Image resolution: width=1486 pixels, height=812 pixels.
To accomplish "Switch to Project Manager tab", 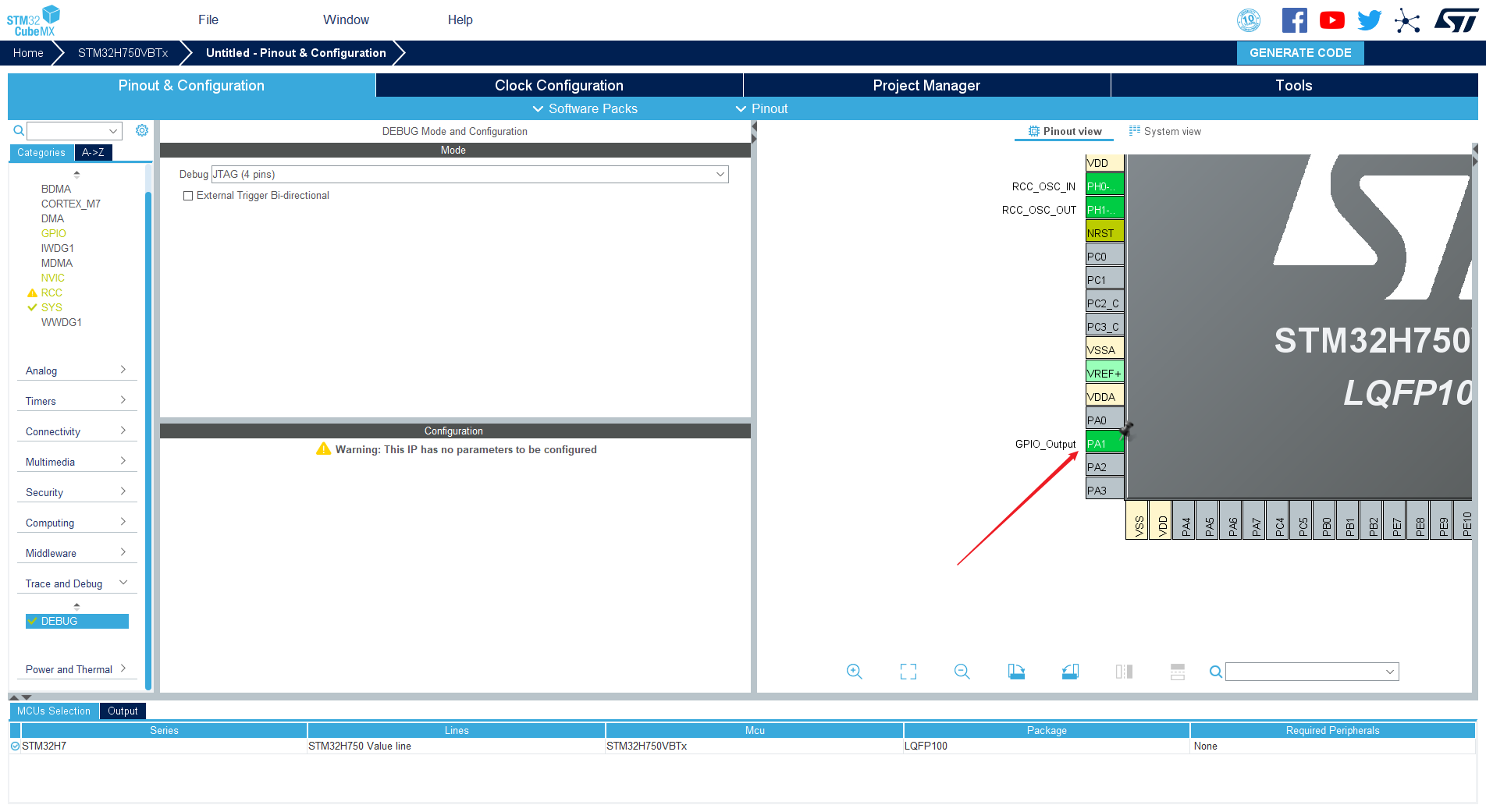I will tap(926, 86).
